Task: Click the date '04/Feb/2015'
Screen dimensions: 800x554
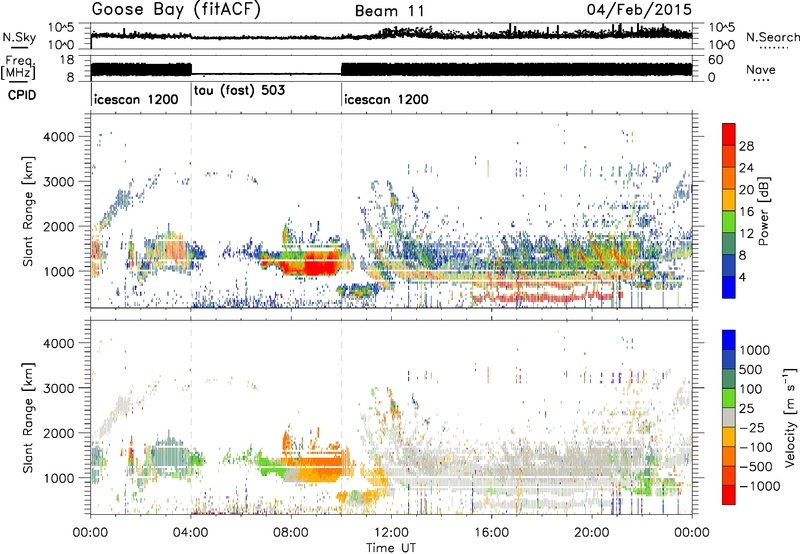Action: pos(639,9)
